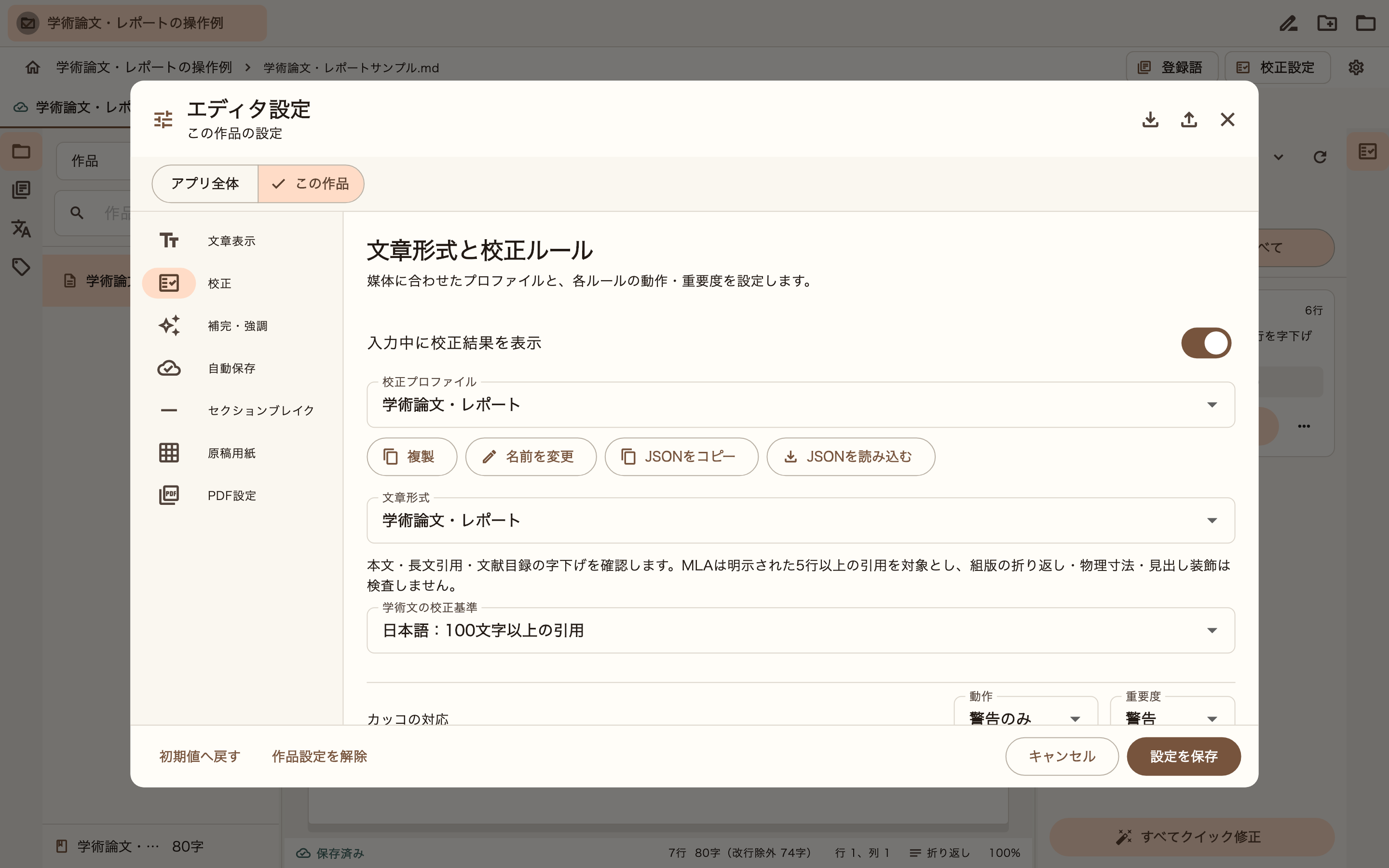Click the pen edit icon in the top bar
The height and width of the screenshot is (868, 1389).
tap(1289, 23)
